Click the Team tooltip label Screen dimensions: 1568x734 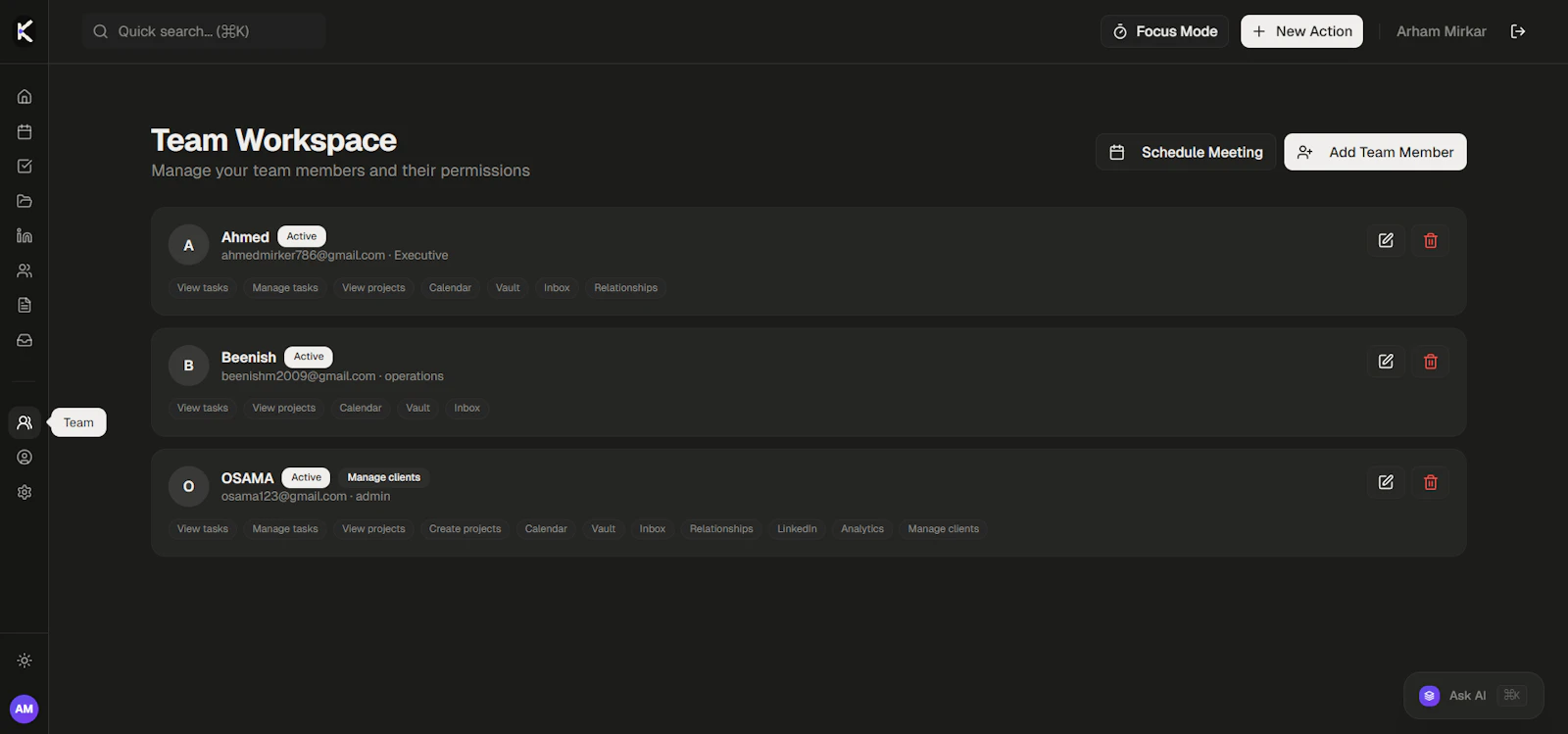click(x=78, y=422)
